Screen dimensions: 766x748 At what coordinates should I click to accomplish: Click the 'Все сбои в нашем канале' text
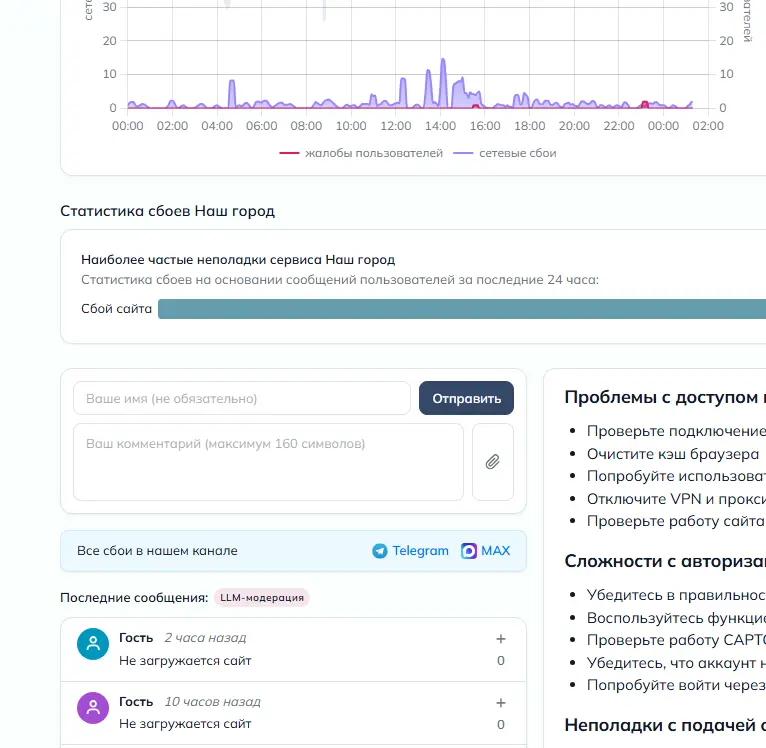(157, 551)
